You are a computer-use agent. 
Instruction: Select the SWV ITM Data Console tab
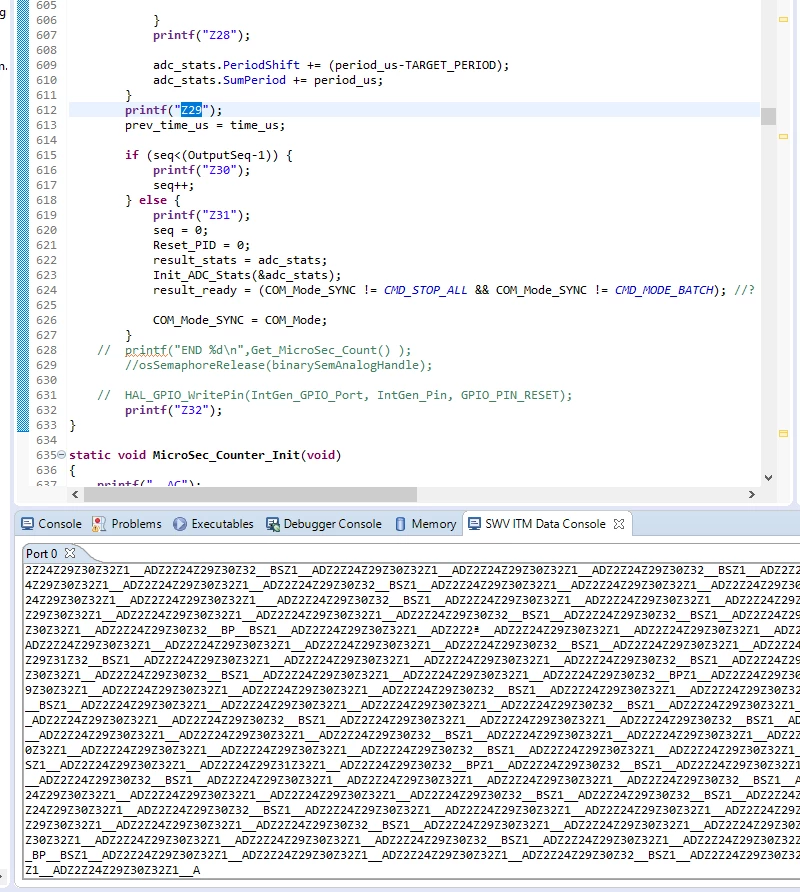pyautogui.click(x=537, y=524)
